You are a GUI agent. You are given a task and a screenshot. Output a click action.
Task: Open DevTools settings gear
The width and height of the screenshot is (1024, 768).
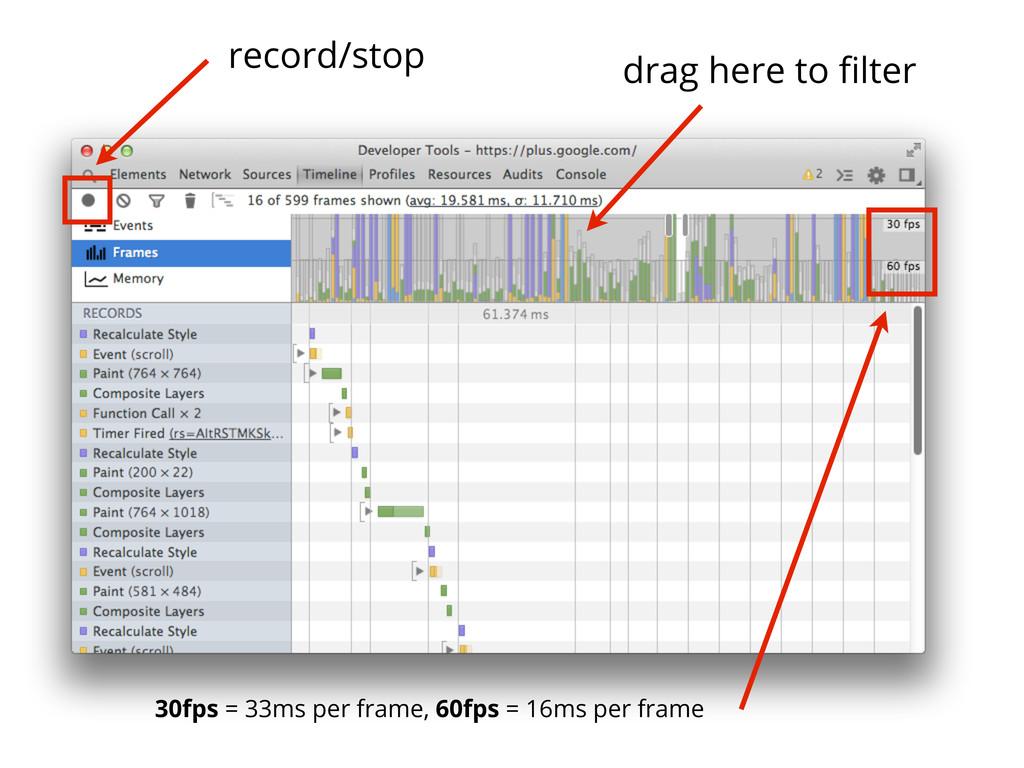(x=876, y=175)
